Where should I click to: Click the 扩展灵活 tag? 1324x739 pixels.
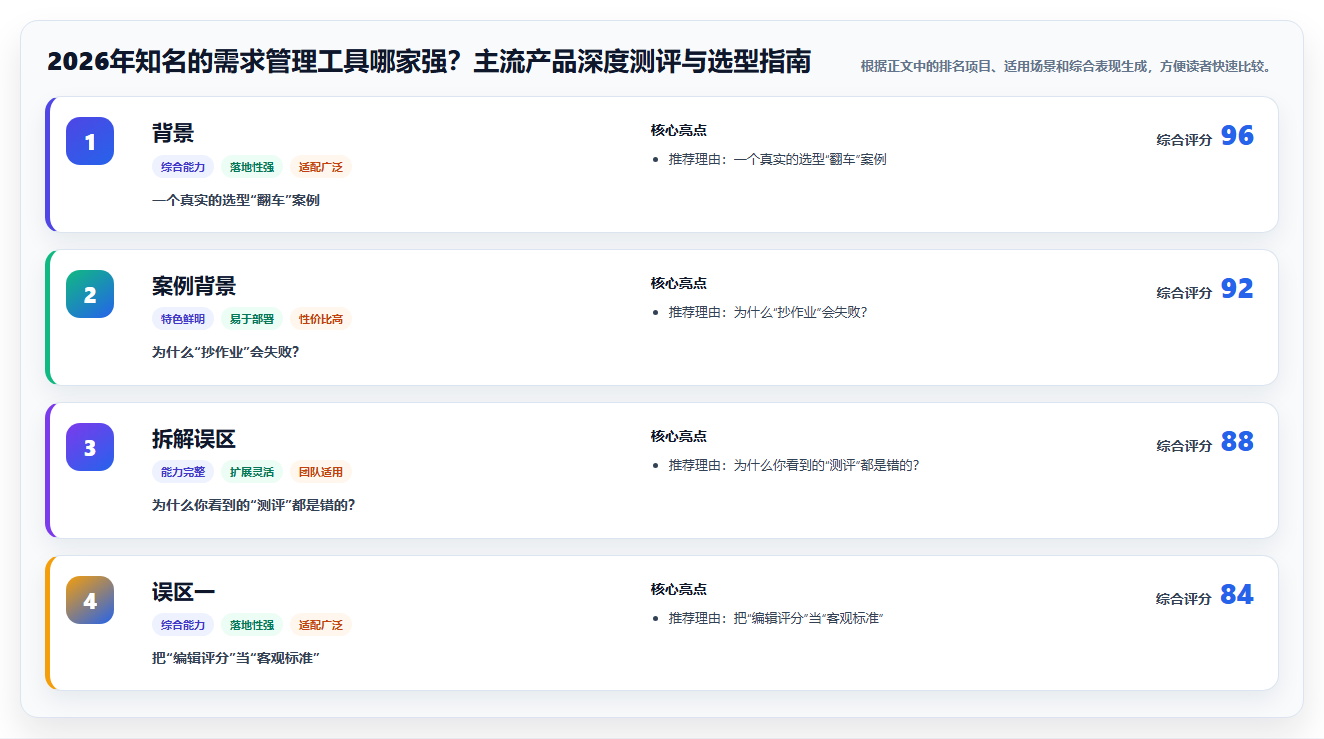point(252,472)
